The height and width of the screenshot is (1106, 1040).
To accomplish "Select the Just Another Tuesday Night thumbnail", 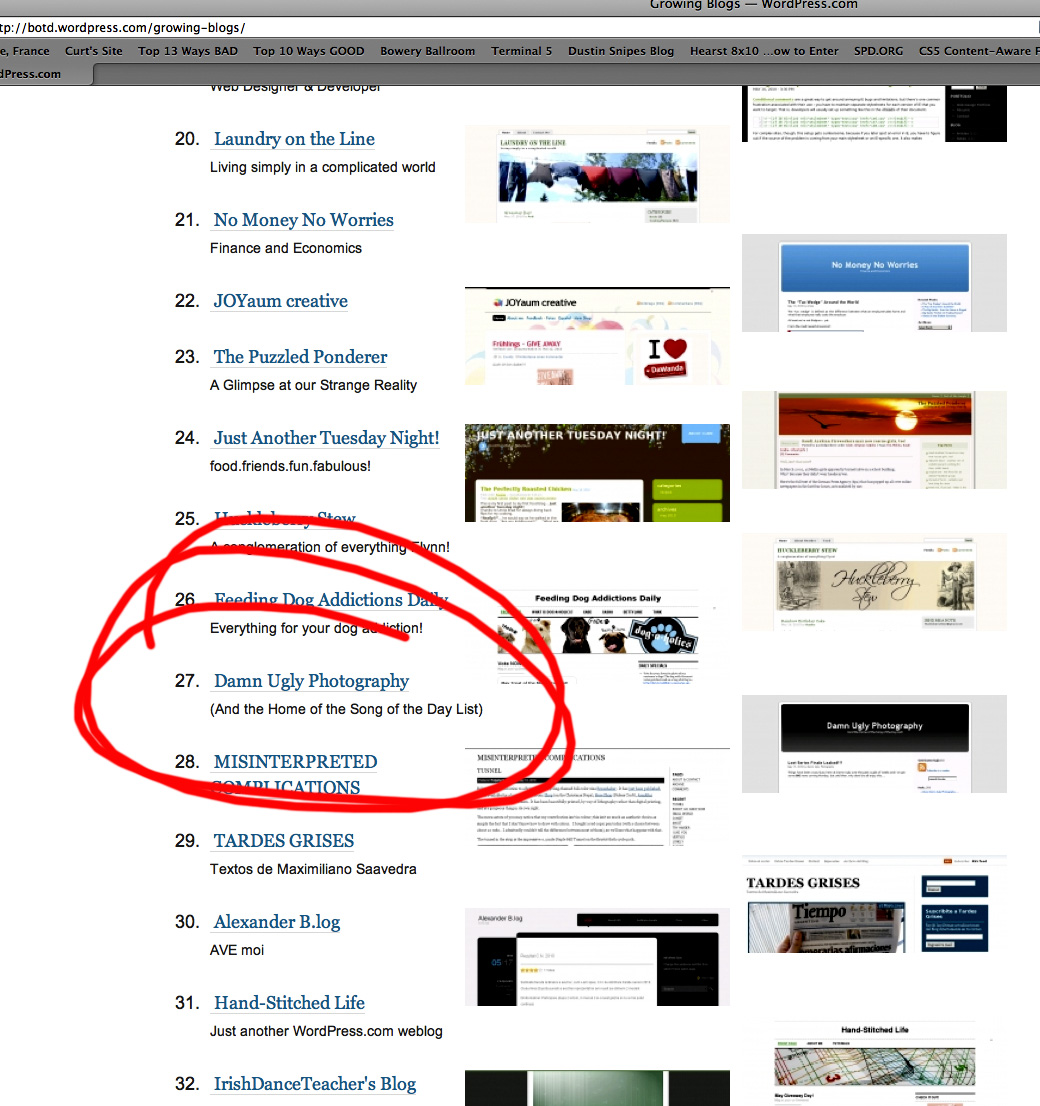I will tap(596, 472).
